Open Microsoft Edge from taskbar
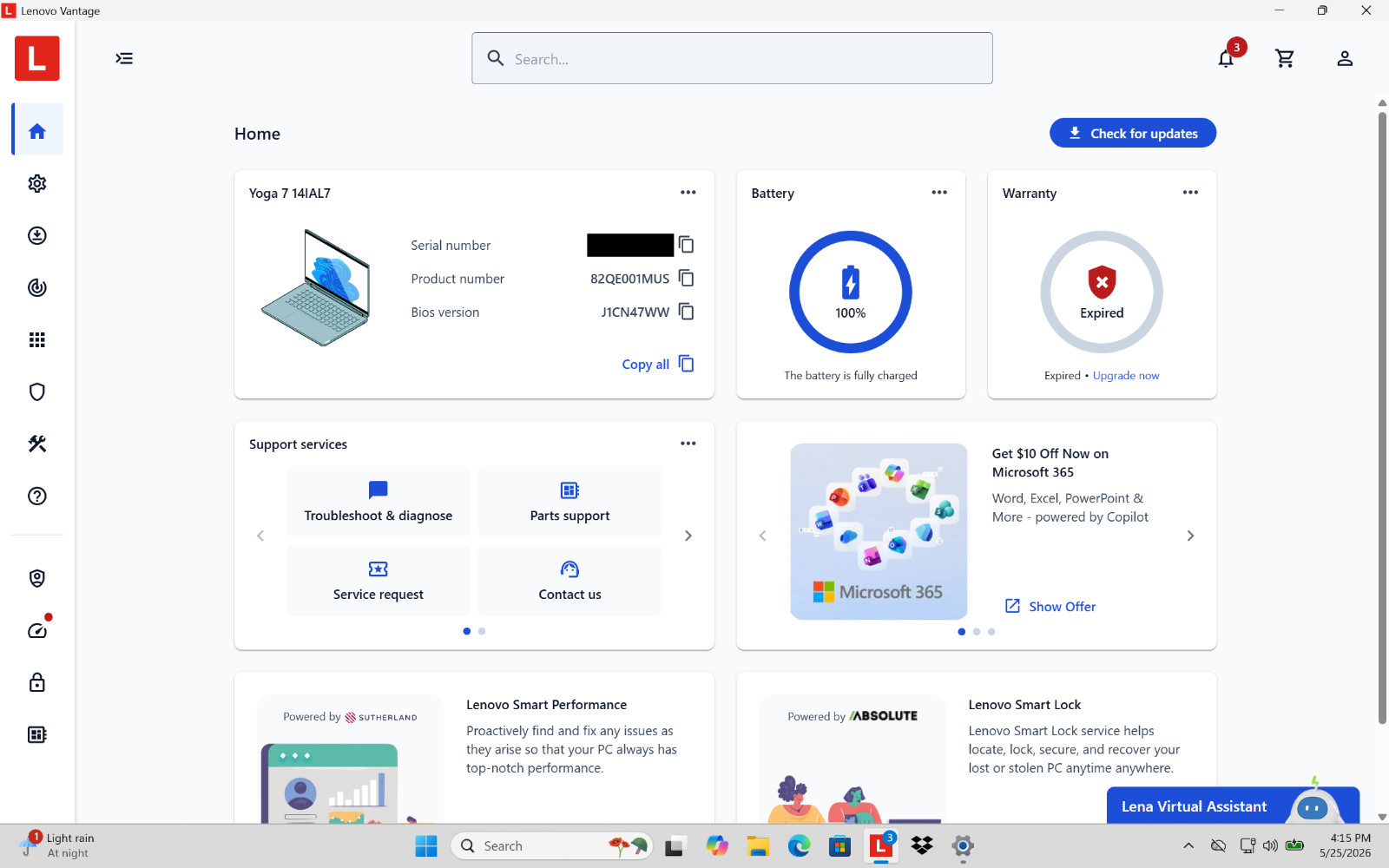The width and height of the screenshot is (1389, 868). click(x=799, y=845)
